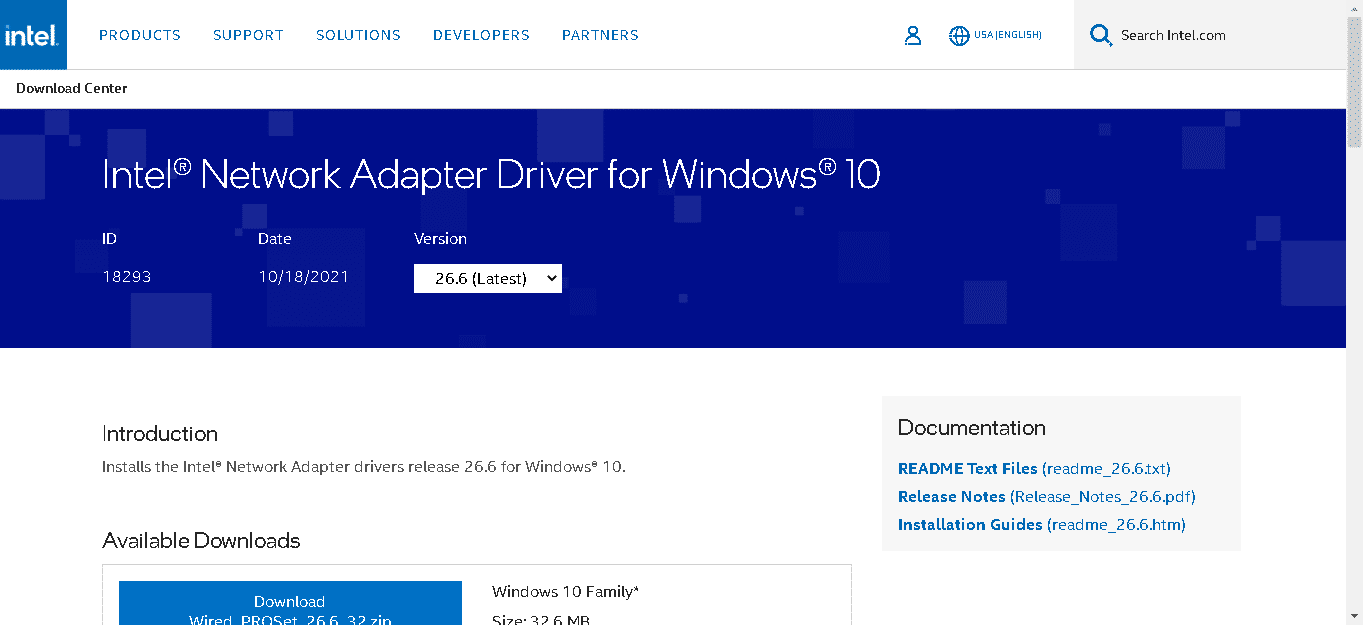The image size is (1363, 625).
Task: Open the user account sign-in icon
Action: pos(912,36)
